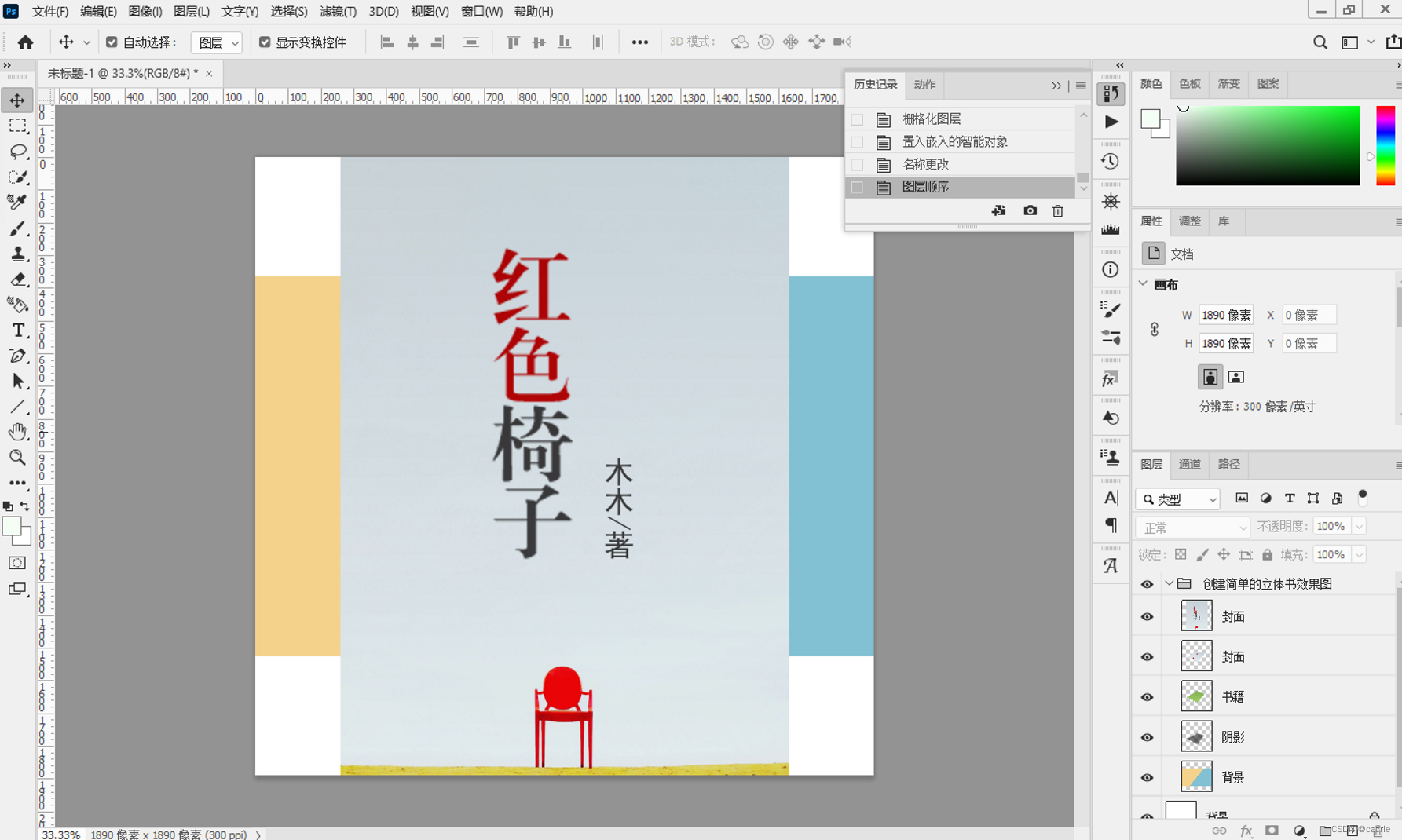Screen dimensions: 1402x840
Task: Create new document from current state
Action: coord(999,210)
